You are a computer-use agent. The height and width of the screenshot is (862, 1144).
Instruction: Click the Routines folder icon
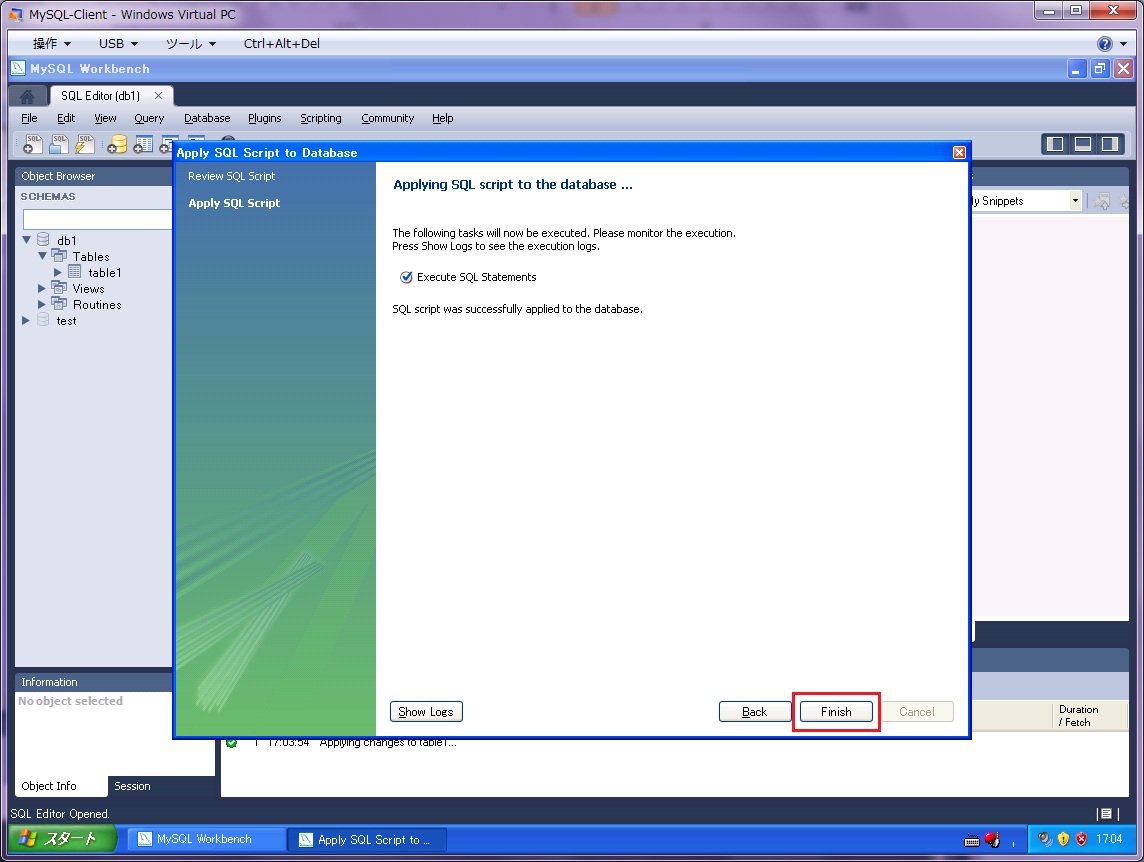[x=59, y=304]
